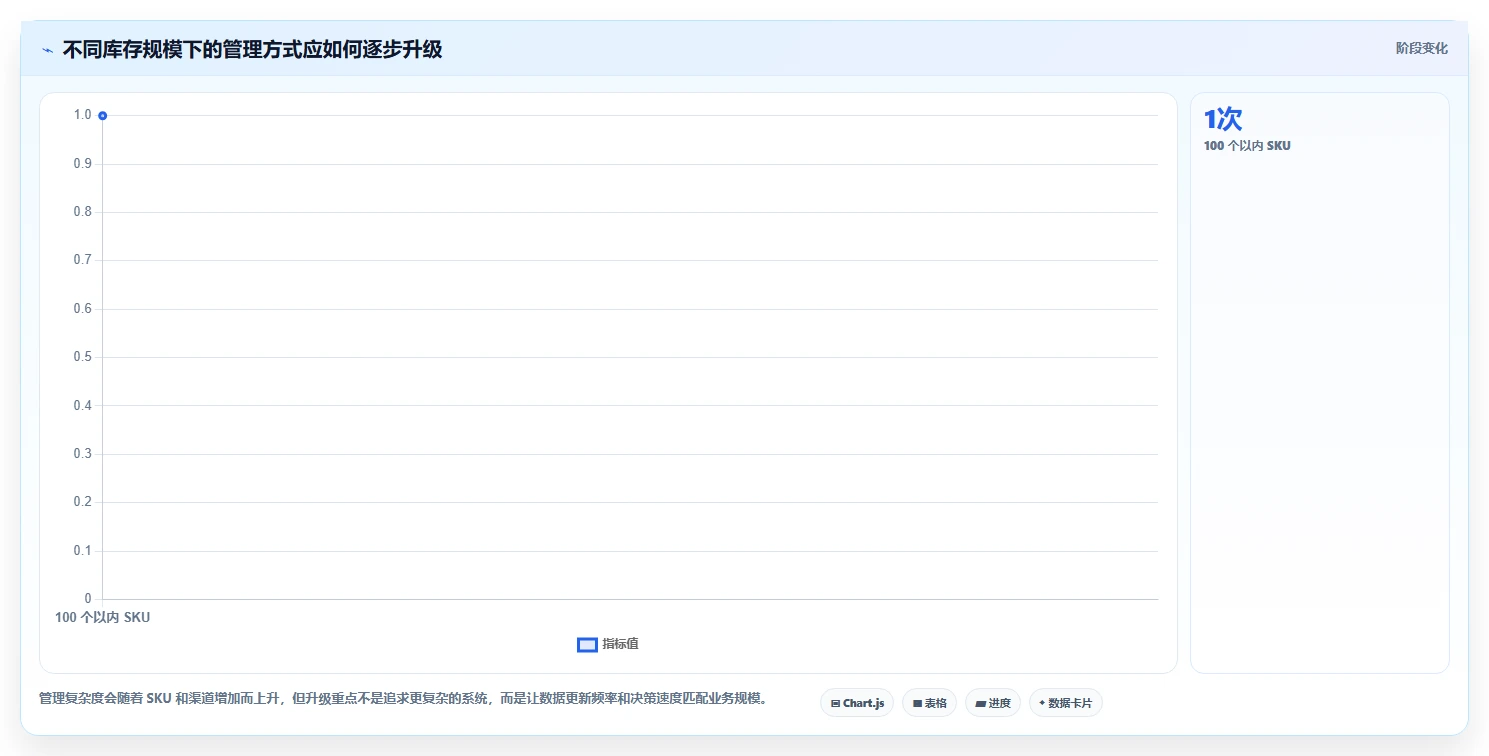Viewport: 1489px width, 756px height.
Task: Click the 1次 stat value
Action: click(x=1222, y=119)
